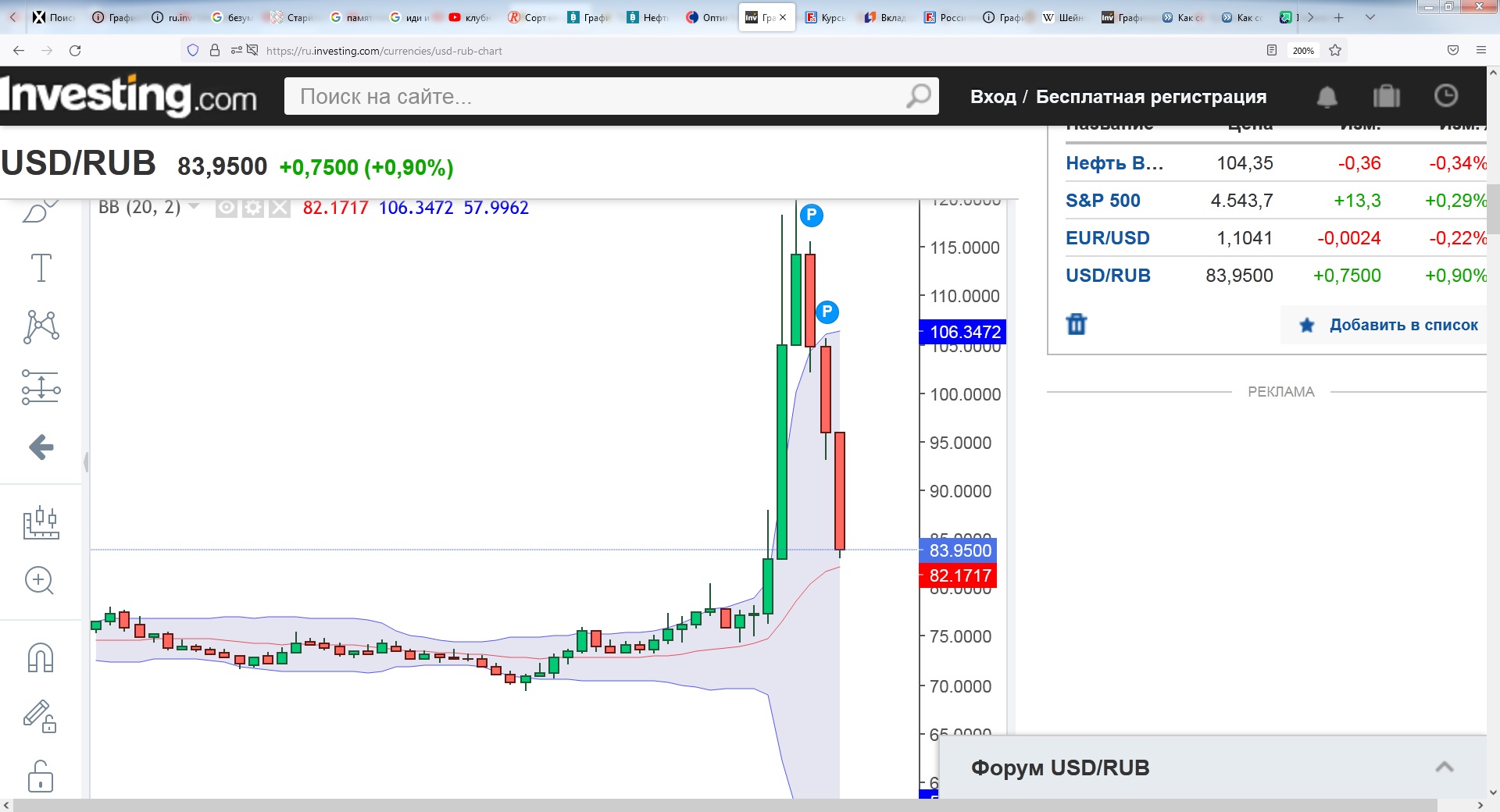1500x812 pixels.
Task: Hide the BB indicator with eye icon
Action: (x=227, y=208)
